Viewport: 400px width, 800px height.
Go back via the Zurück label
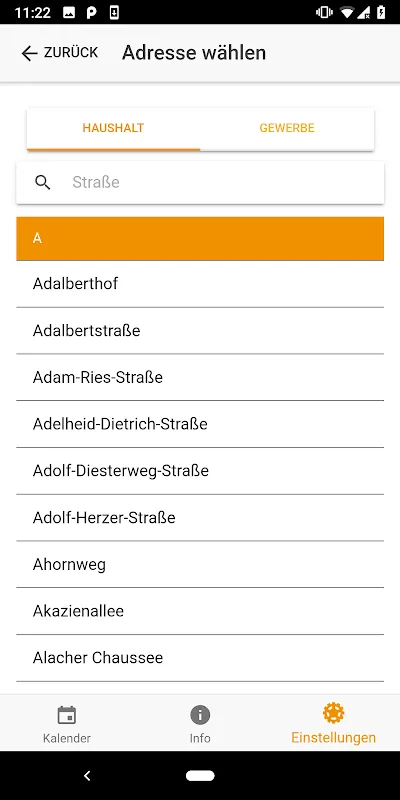point(71,53)
